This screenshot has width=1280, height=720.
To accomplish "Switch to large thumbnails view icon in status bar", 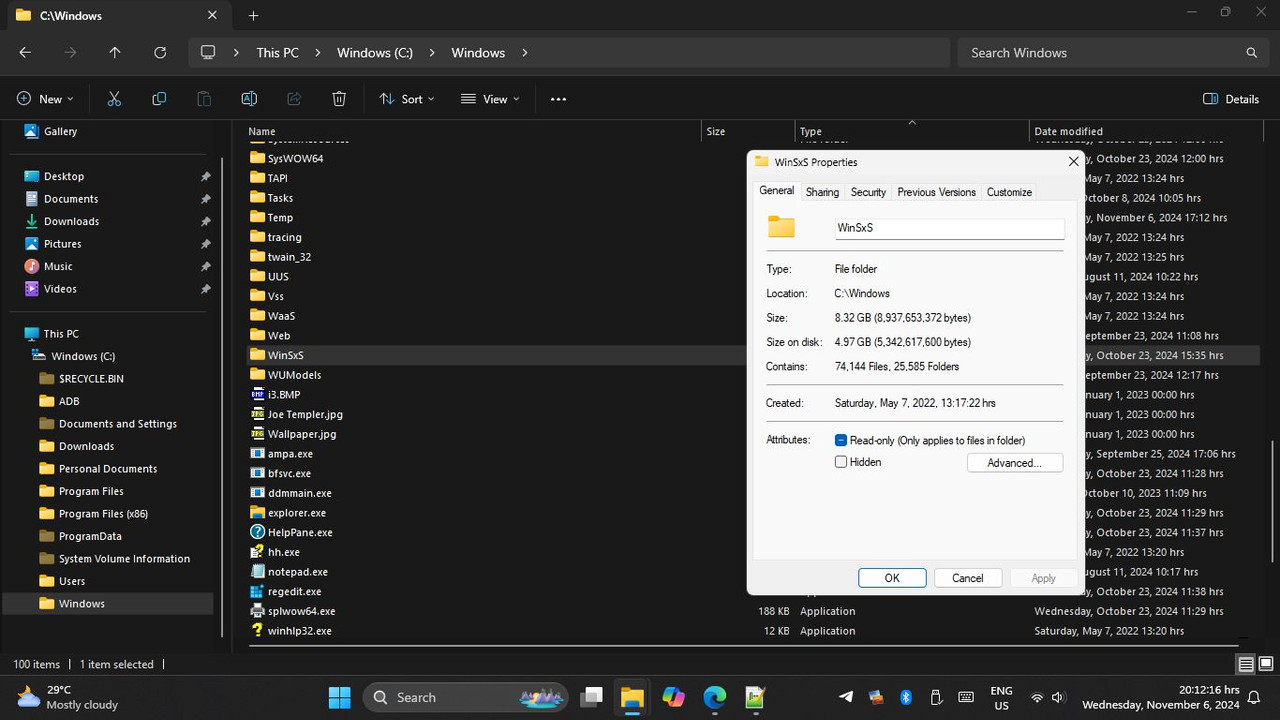I will click(x=1266, y=664).
